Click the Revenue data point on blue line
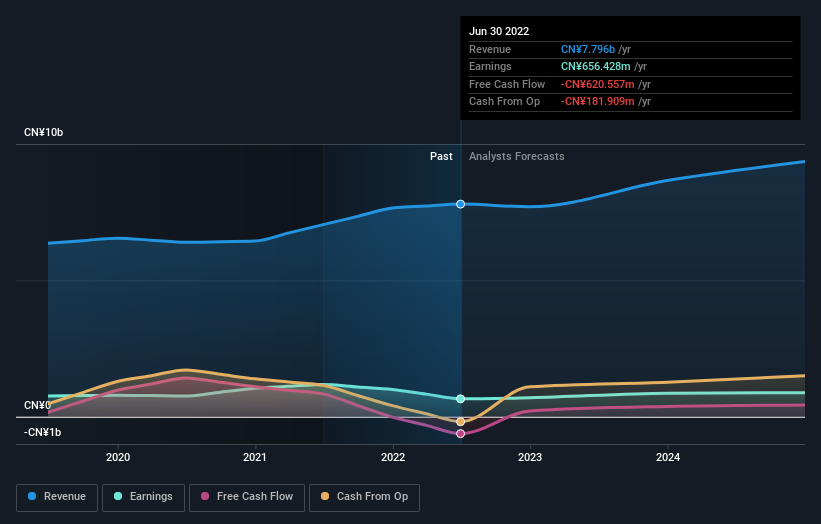The width and height of the screenshot is (821, 524). tap(460, 204)
